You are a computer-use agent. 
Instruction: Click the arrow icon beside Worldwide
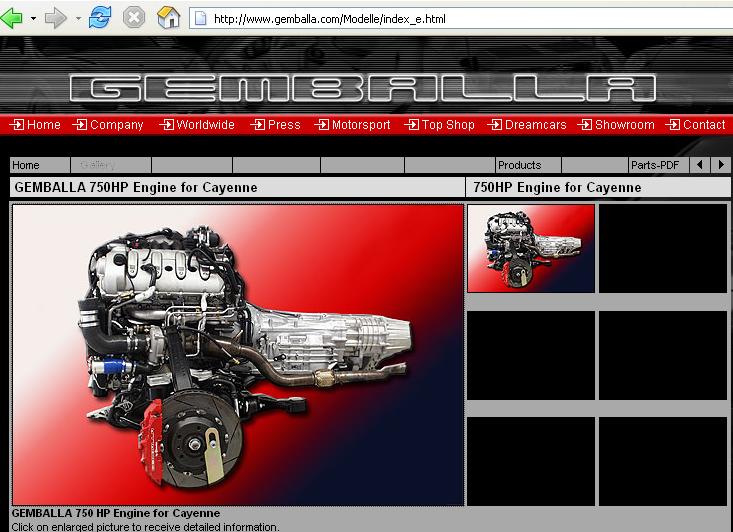click(166, 125)
